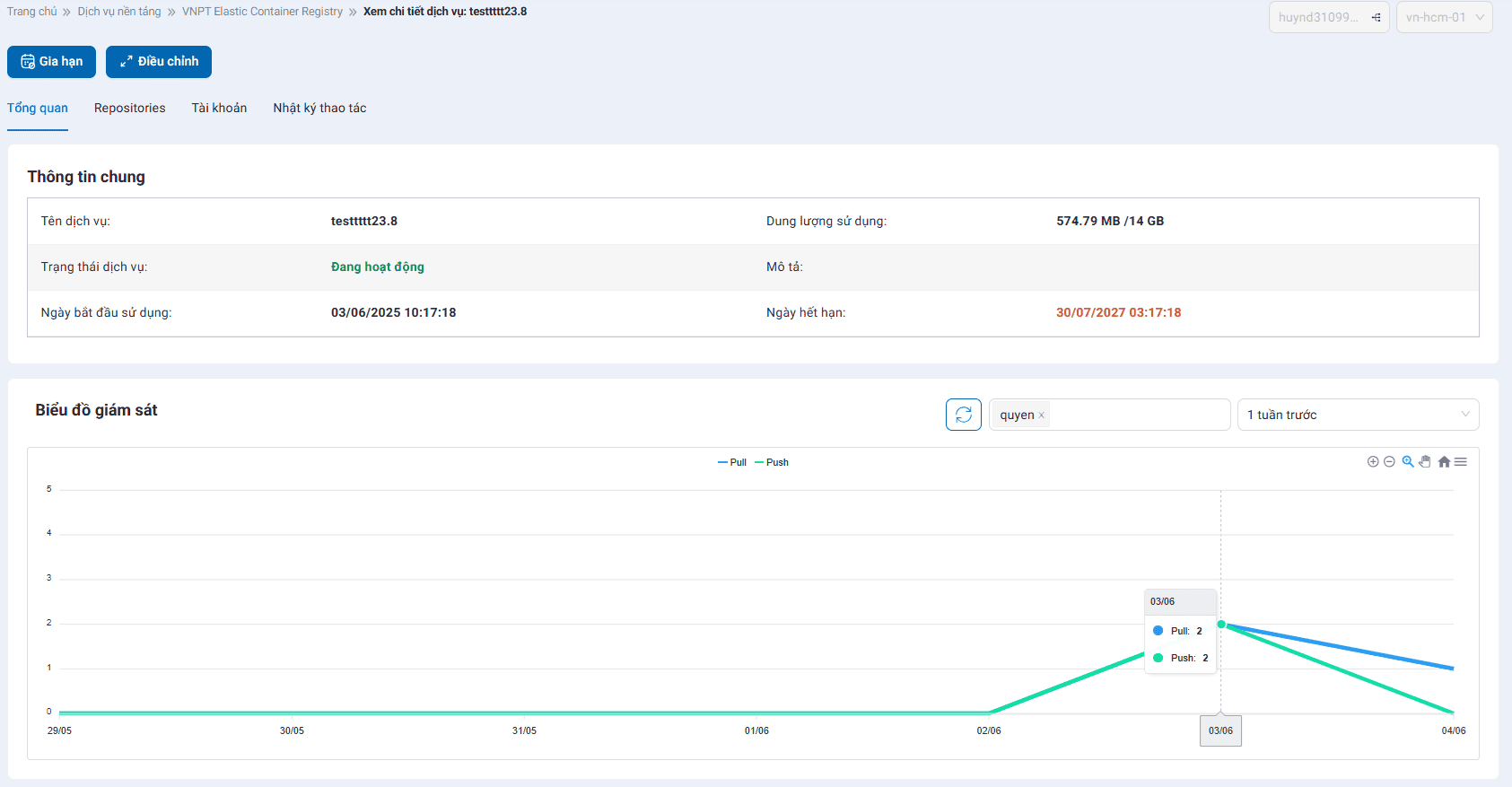Open the Tài khoản tab
This screenshot has height=787, width=1512.
pyautogui.click(x=219, y=108)
